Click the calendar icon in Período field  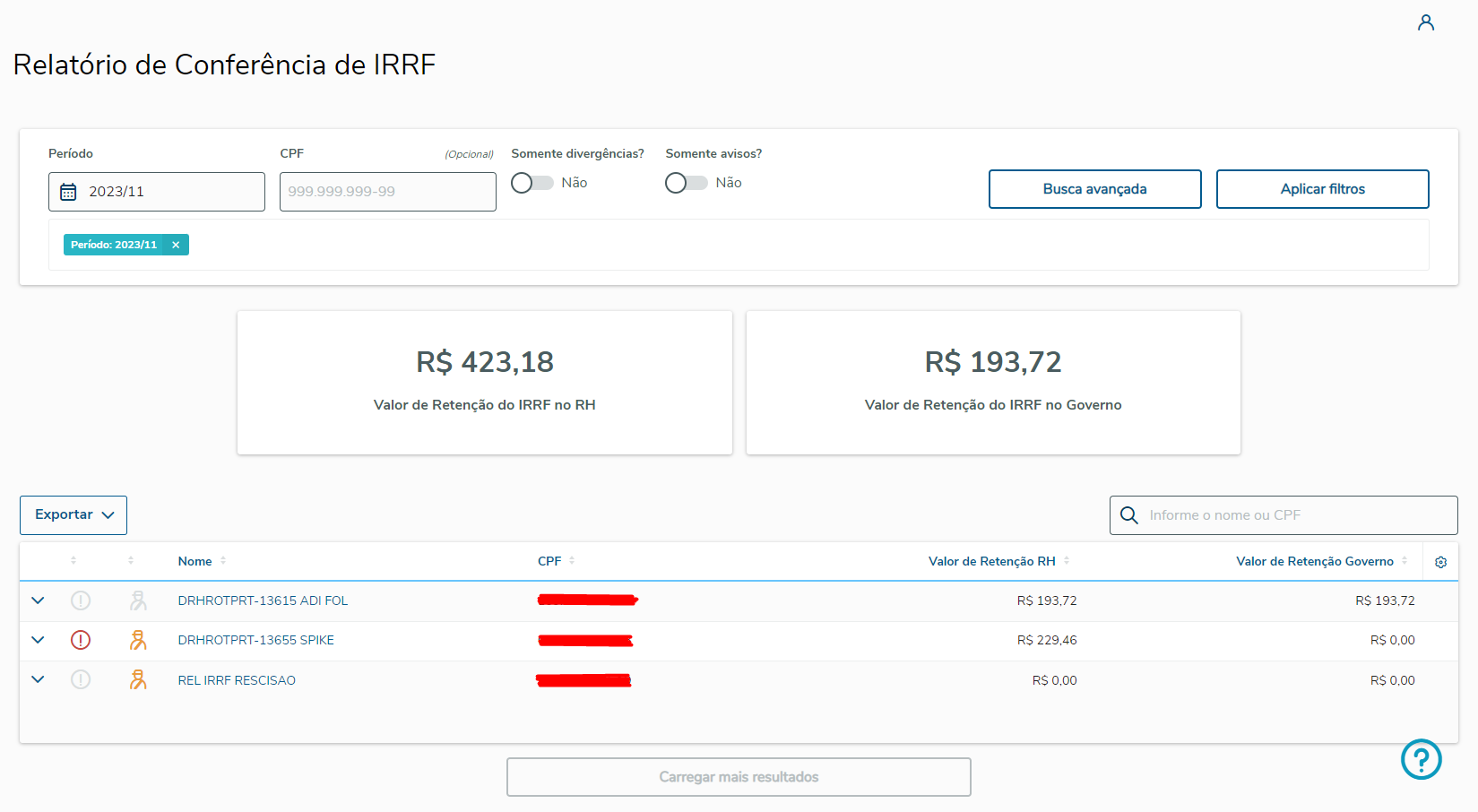tap(68, 192)
